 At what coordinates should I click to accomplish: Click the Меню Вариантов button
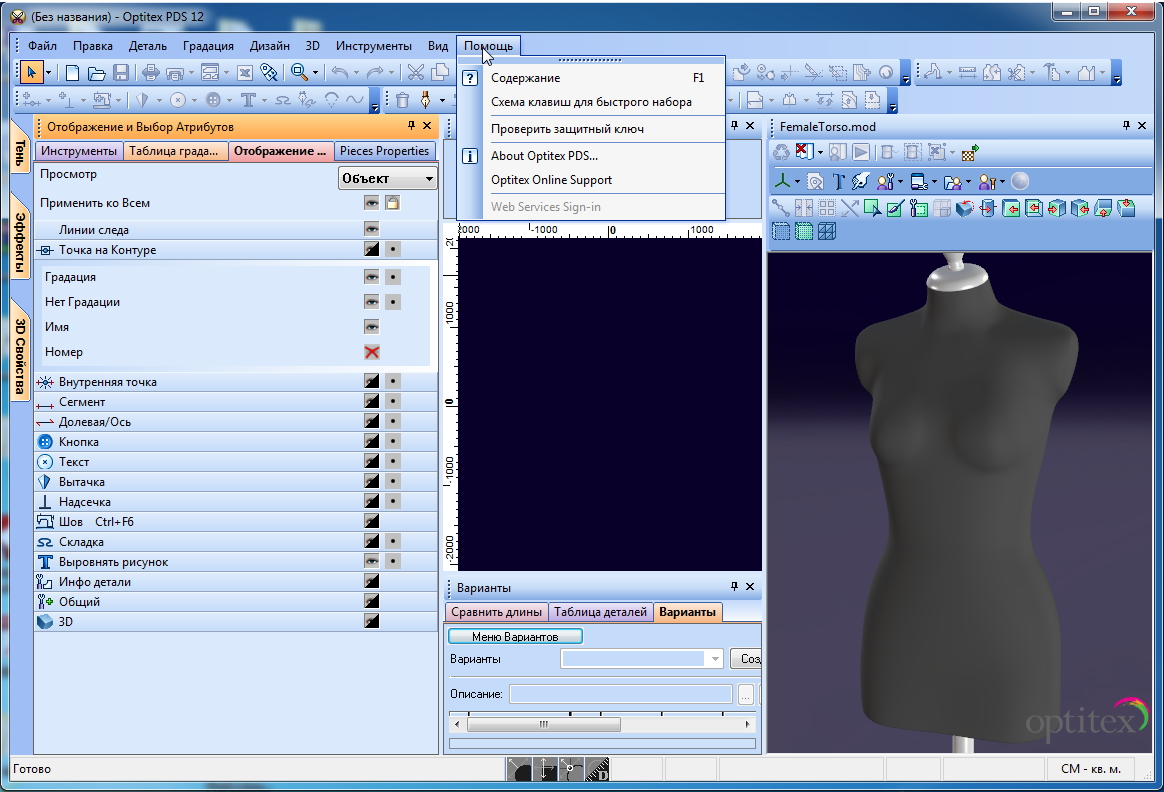pos(514,636)
